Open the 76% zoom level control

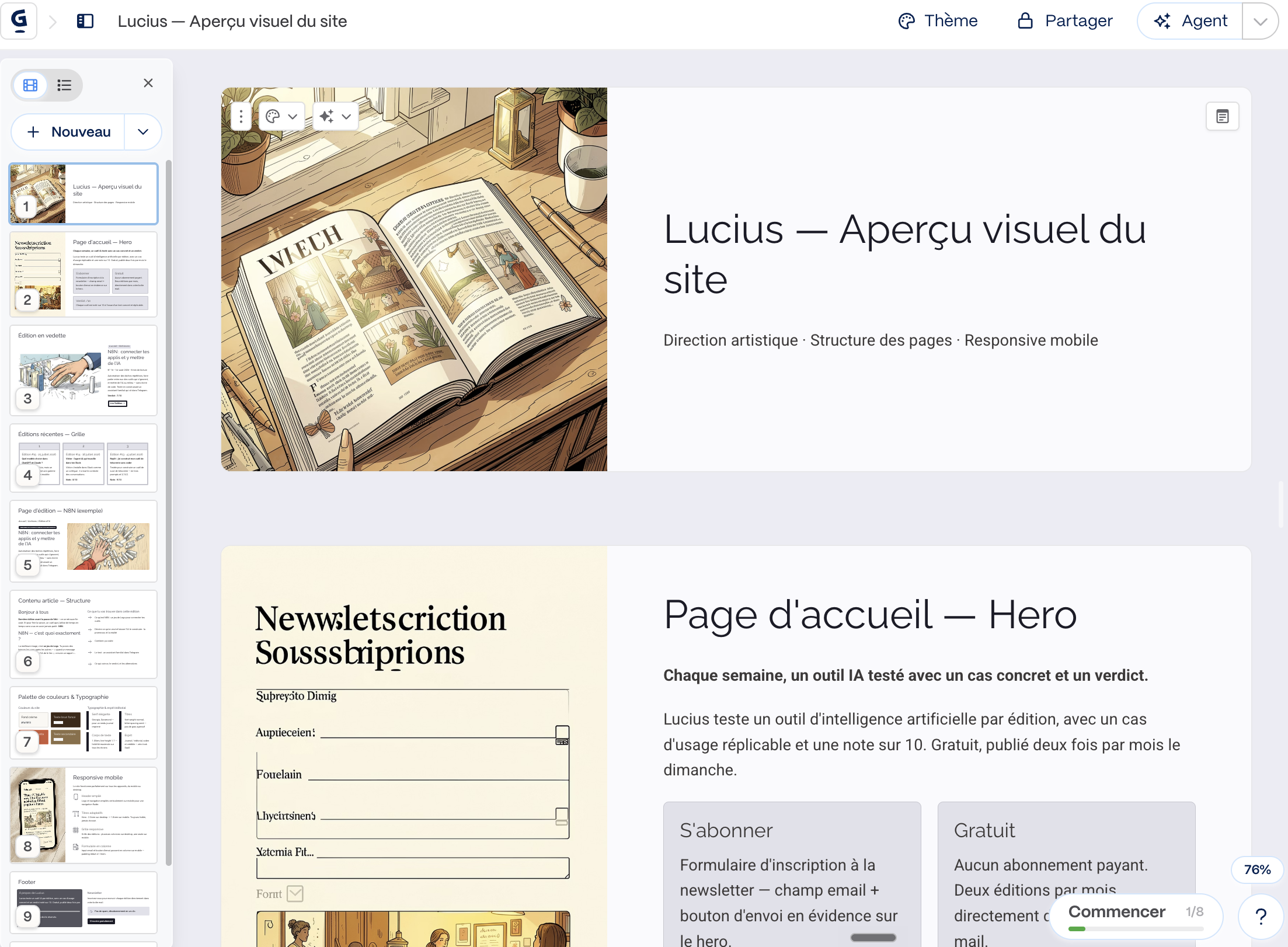[x=1256, y=870]
